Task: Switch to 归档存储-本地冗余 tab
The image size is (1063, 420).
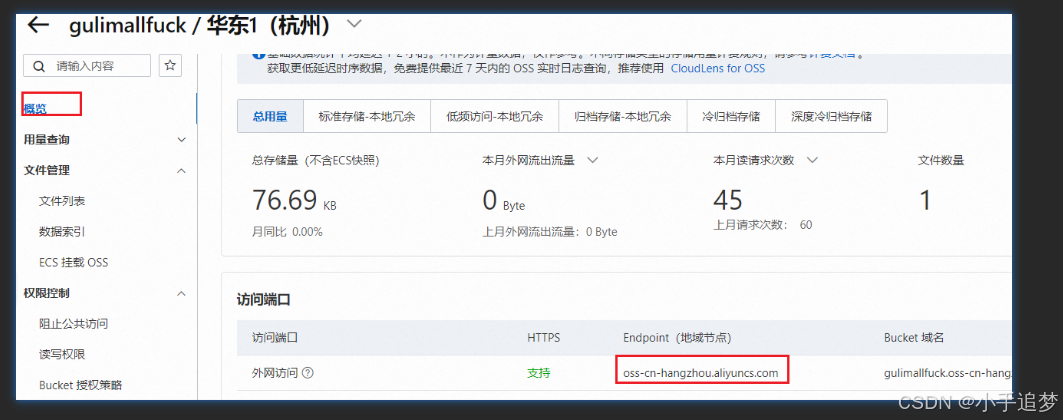Action: point(622,117)
